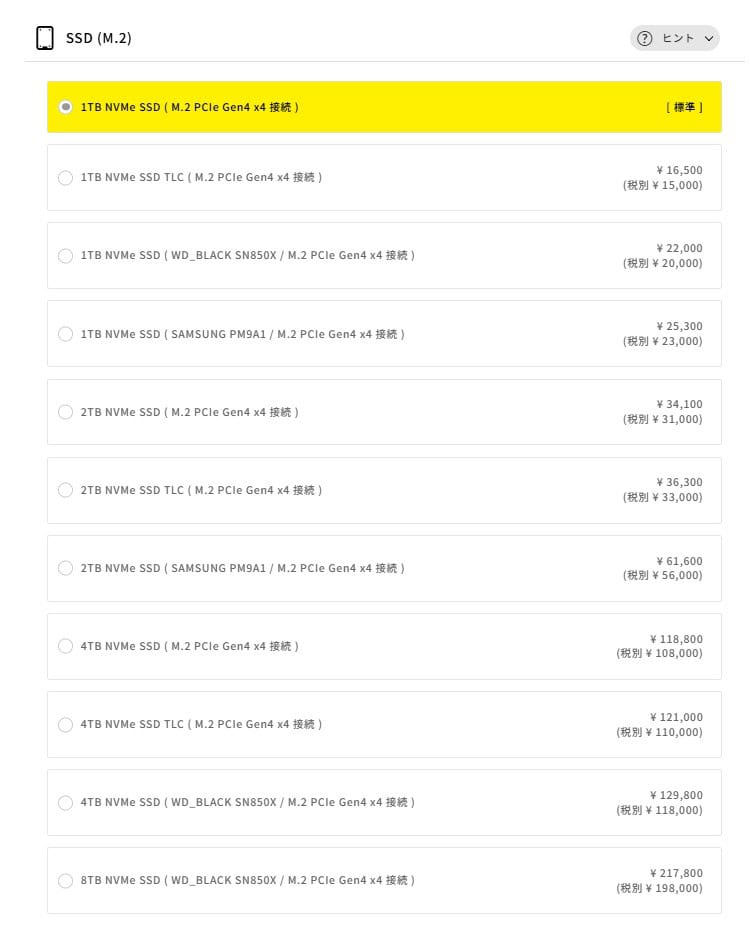Pick the 2TB NVMe SSD ¥34,100 radio button

coord(66,412)
